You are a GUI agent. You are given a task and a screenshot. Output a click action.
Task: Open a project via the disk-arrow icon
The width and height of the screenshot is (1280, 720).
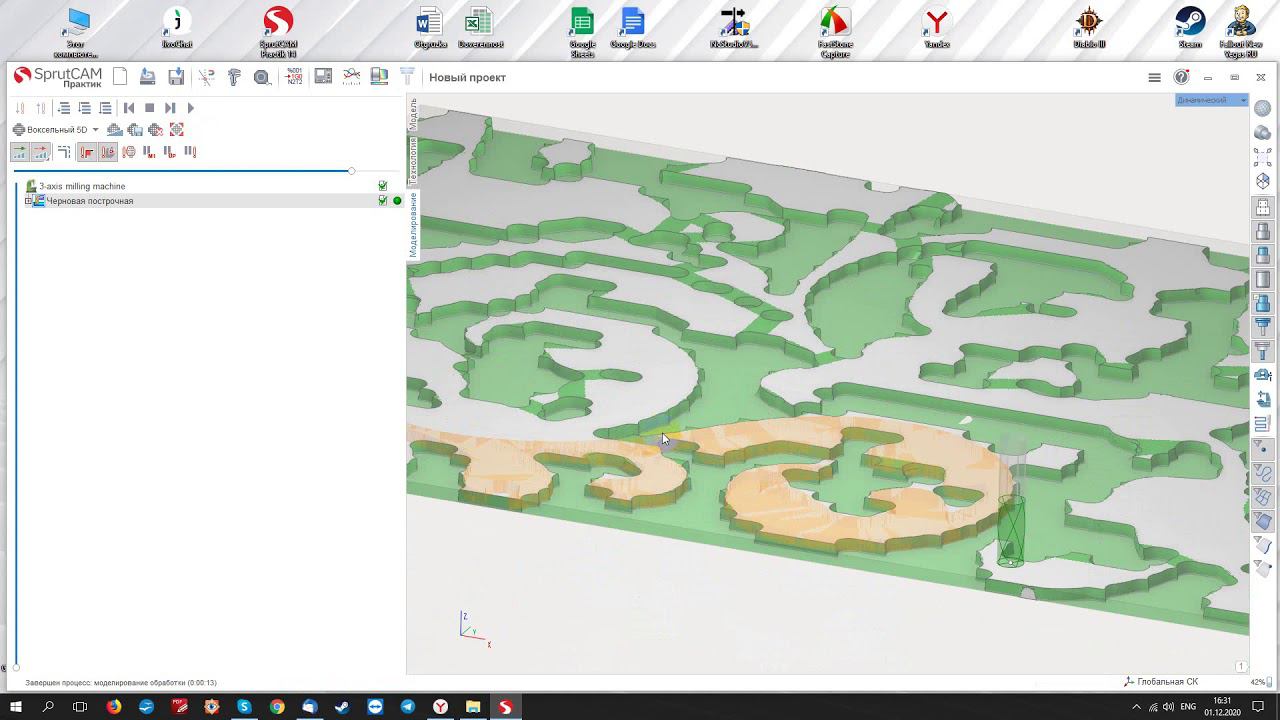(148, 77)
